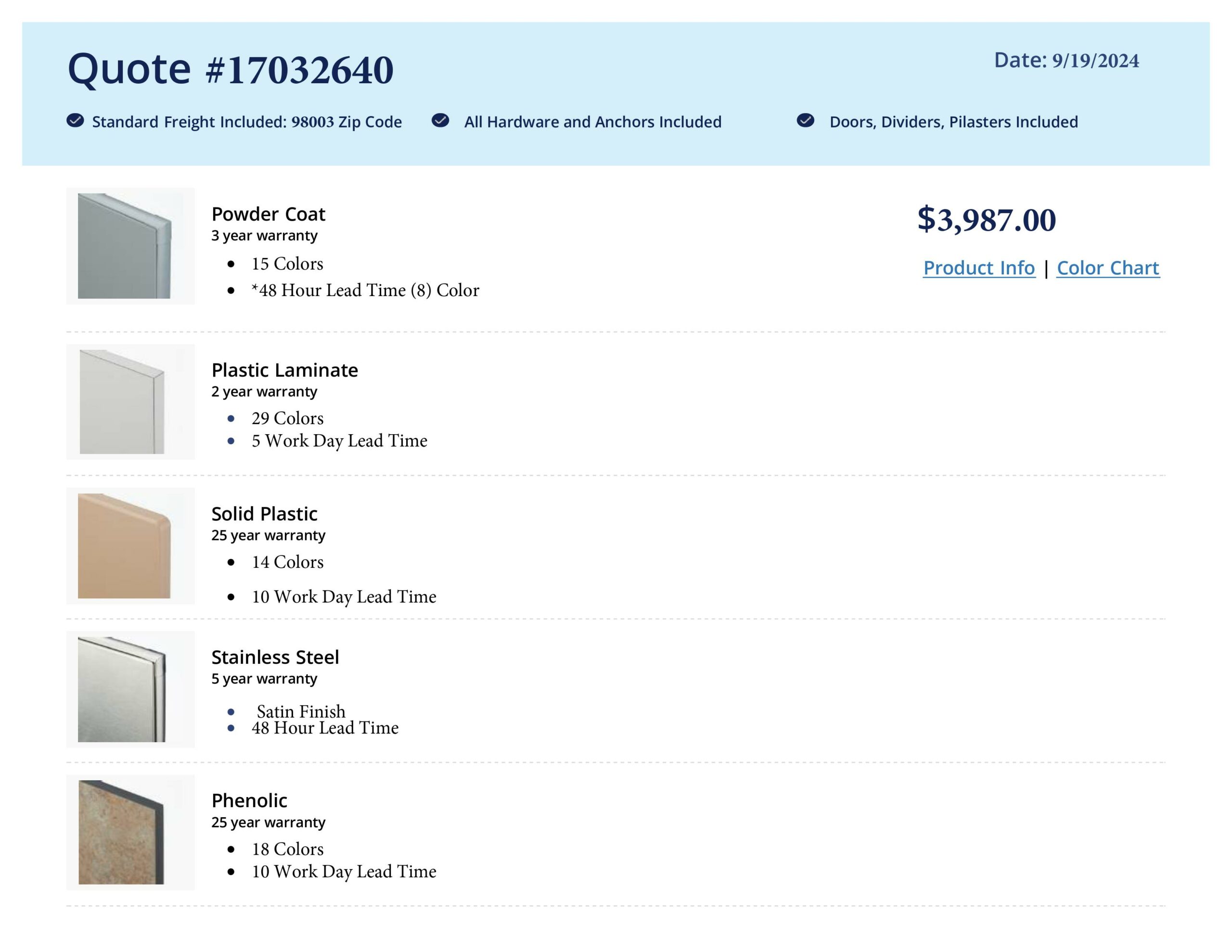The width and height of the screenshot is (1232, 952).
Task: Click the date 9/19/2024
Action: pyautogui.click(x=1095, y=61)
